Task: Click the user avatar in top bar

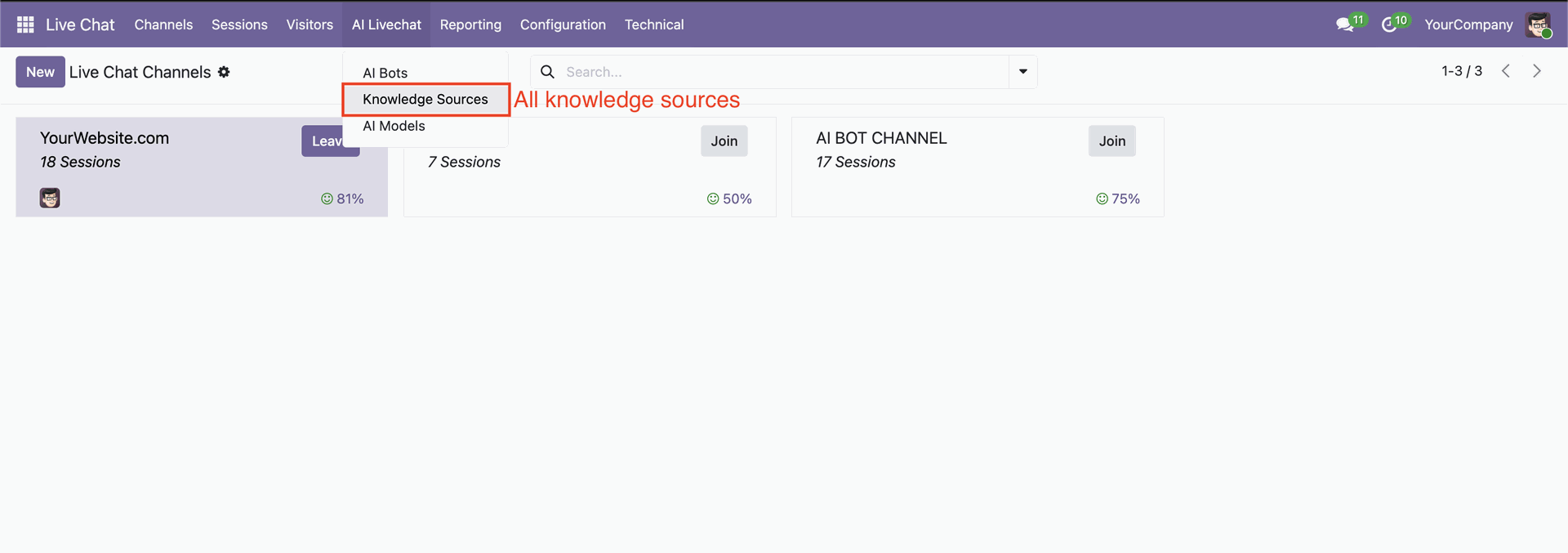Action: click(1538, 25)
